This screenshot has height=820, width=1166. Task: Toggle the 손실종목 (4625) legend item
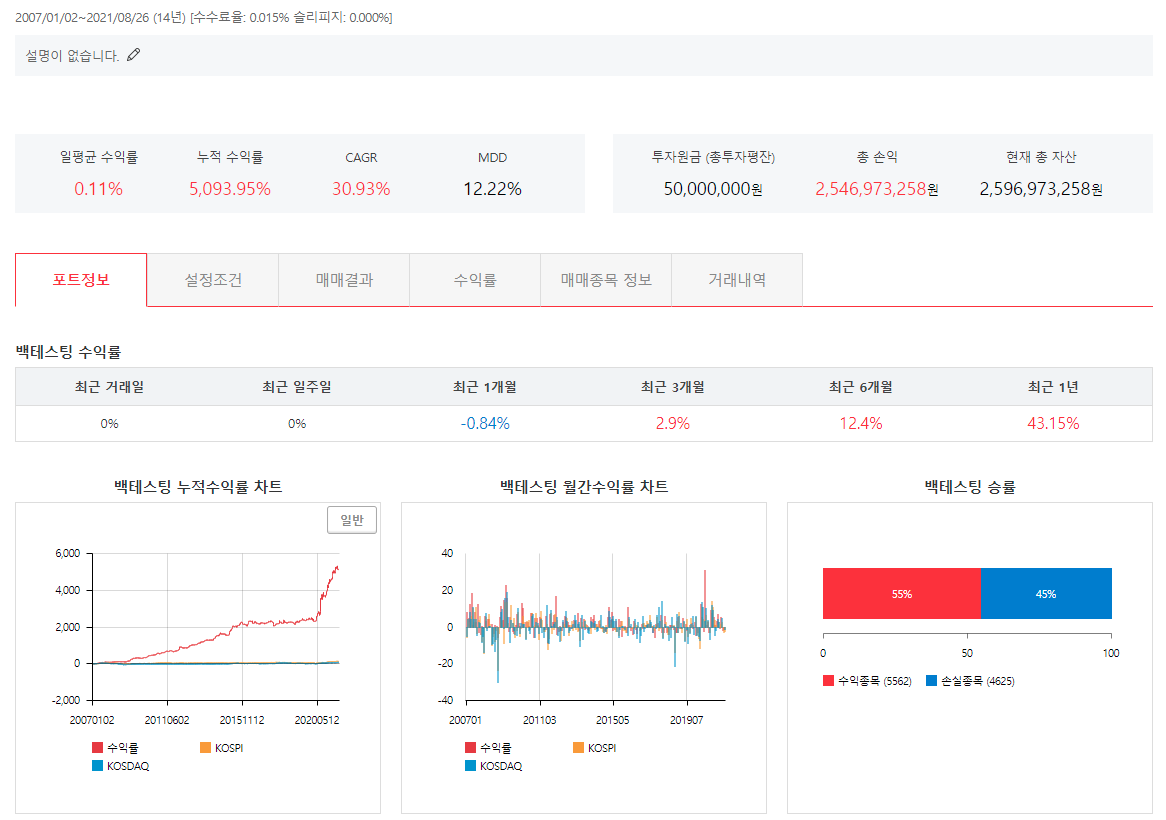coord(970,680)
